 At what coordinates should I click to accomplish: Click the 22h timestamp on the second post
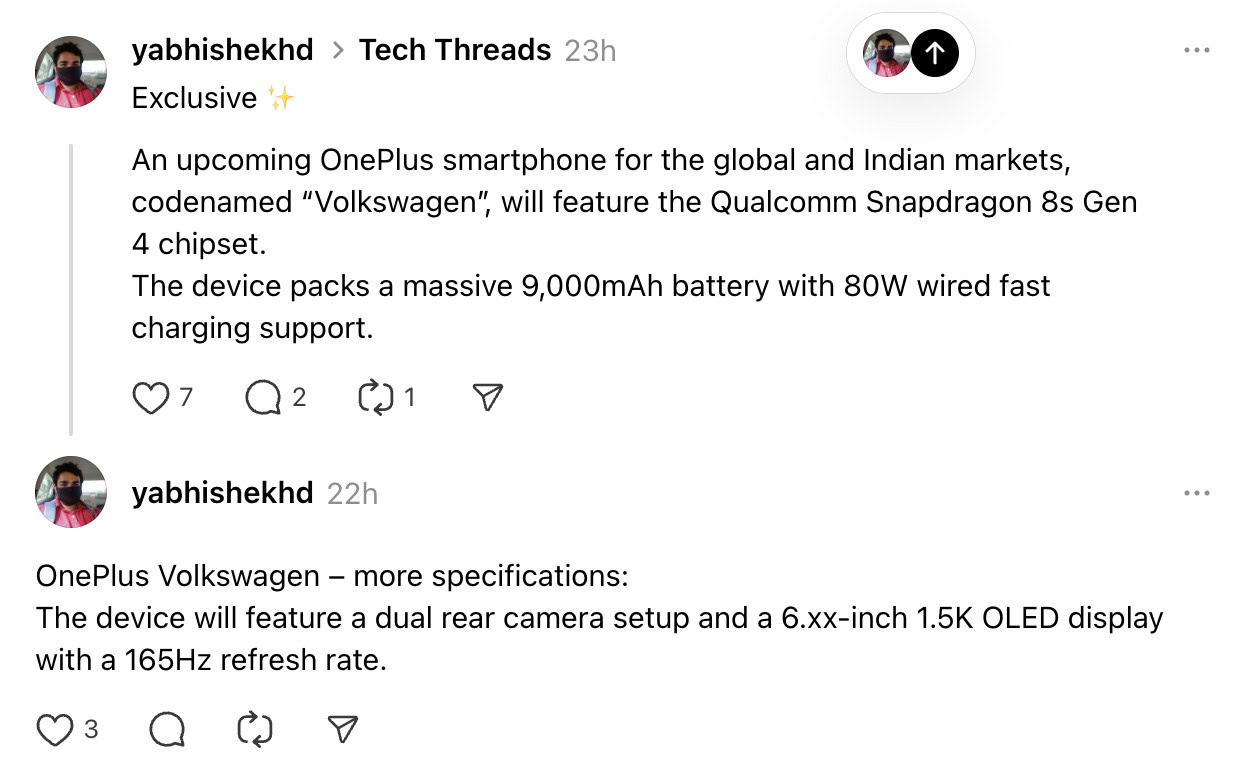pos(352,492)
